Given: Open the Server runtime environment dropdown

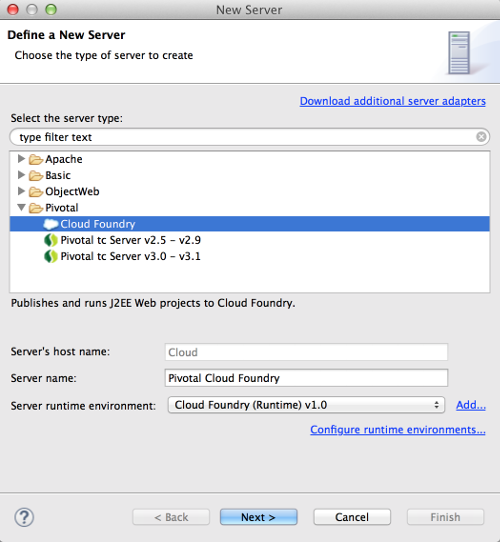Looking at the screenshot, I should (306, 405).
